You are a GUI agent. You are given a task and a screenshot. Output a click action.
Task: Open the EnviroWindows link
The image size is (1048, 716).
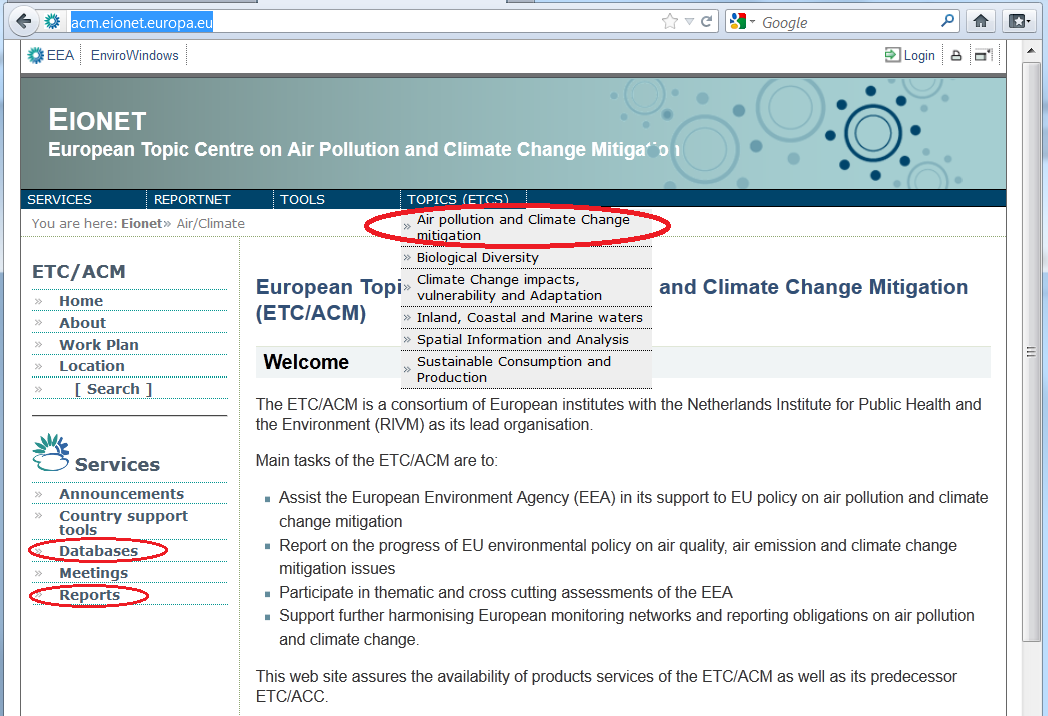click(134, 55)
